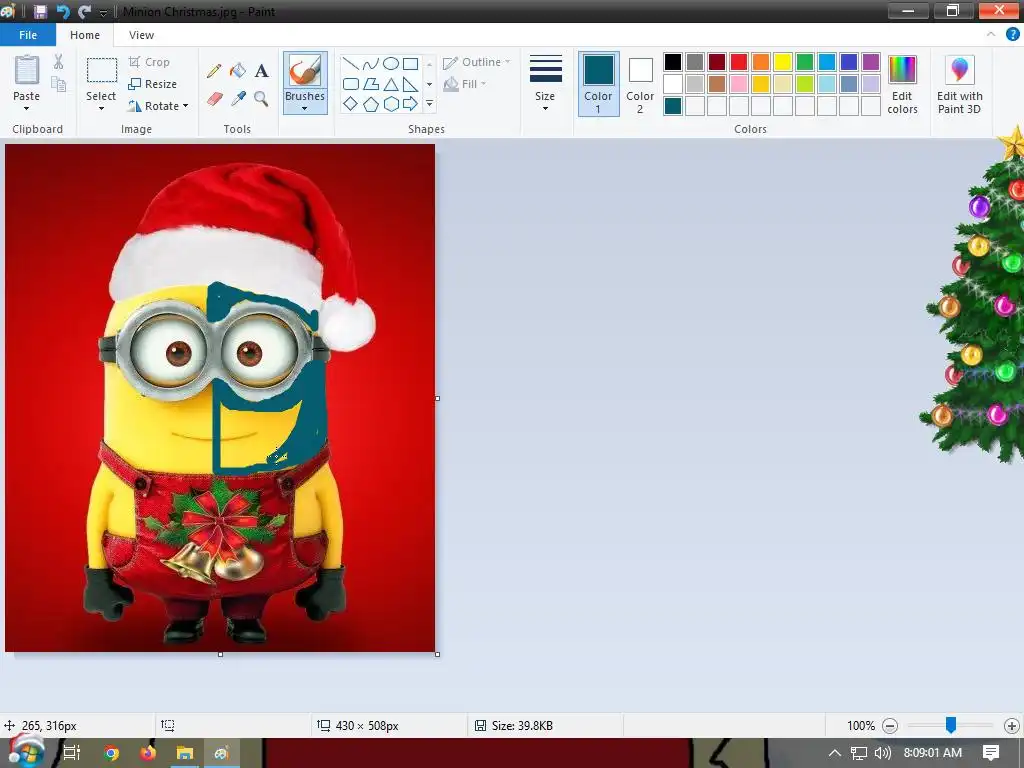Screen dimensions: 1024x768
Task: Pick the red color swatch
Action: pos(739,62)
